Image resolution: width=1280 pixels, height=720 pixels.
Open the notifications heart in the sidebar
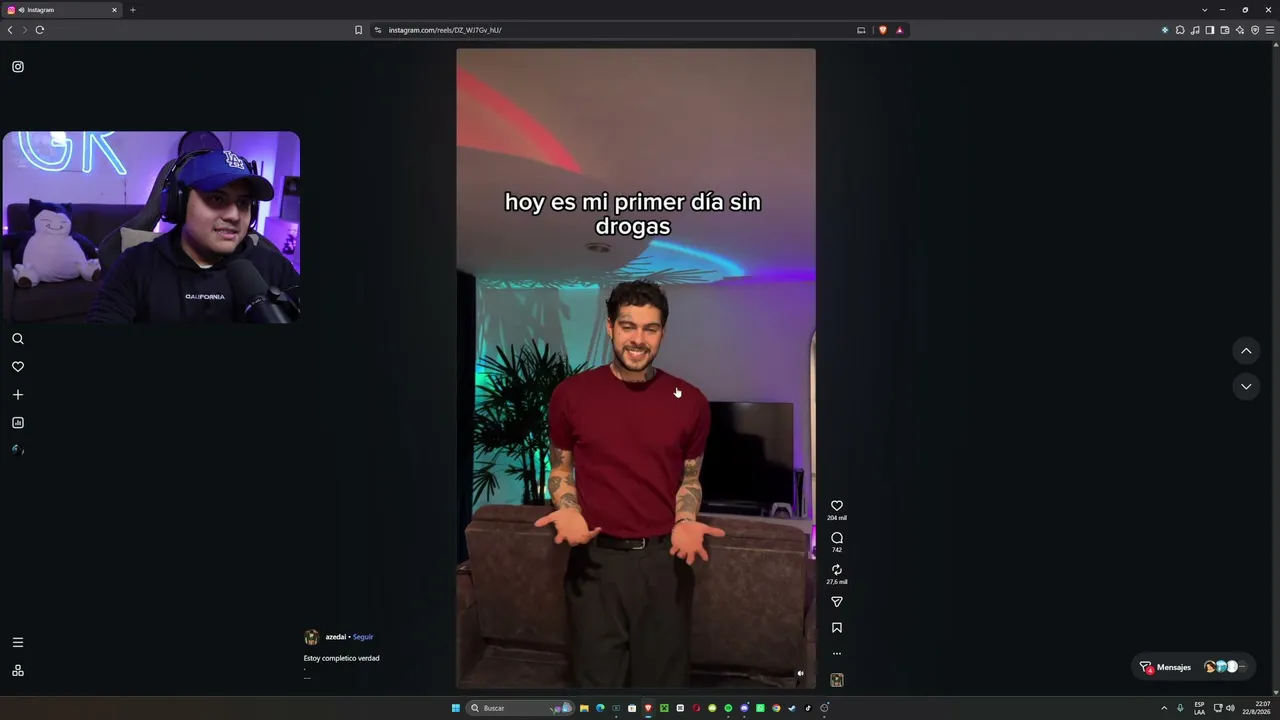coord(18,367)
